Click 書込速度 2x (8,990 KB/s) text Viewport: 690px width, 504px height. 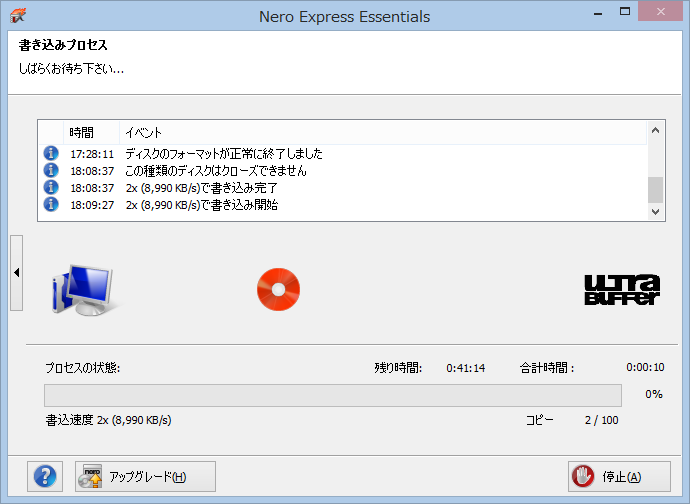coord(108,420)
